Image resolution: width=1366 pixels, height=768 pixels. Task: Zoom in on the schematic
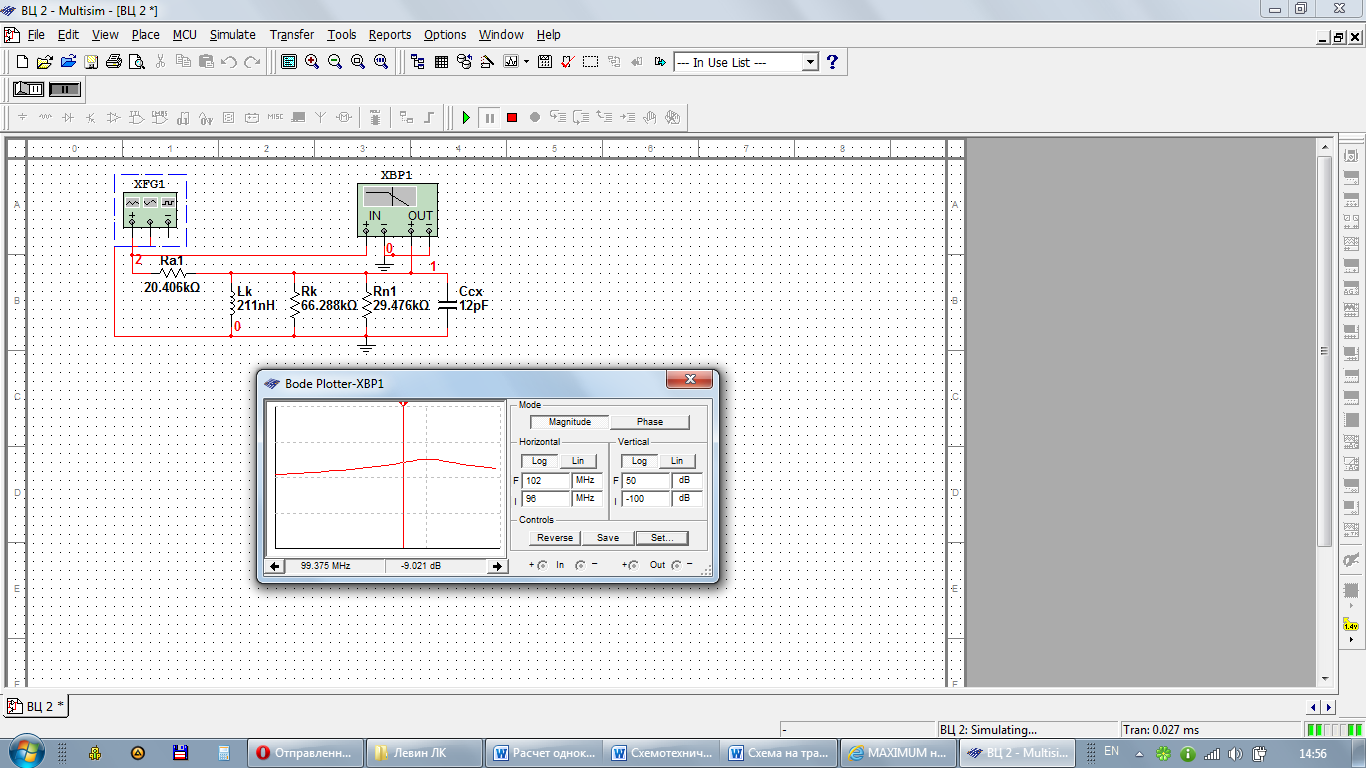coord(312,62)
